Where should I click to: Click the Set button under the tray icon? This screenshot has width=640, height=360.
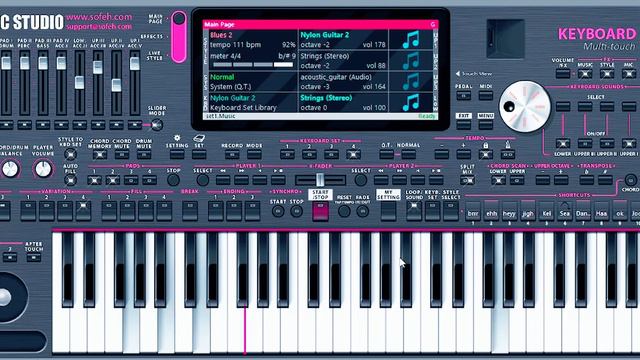(x=199, y=155)
